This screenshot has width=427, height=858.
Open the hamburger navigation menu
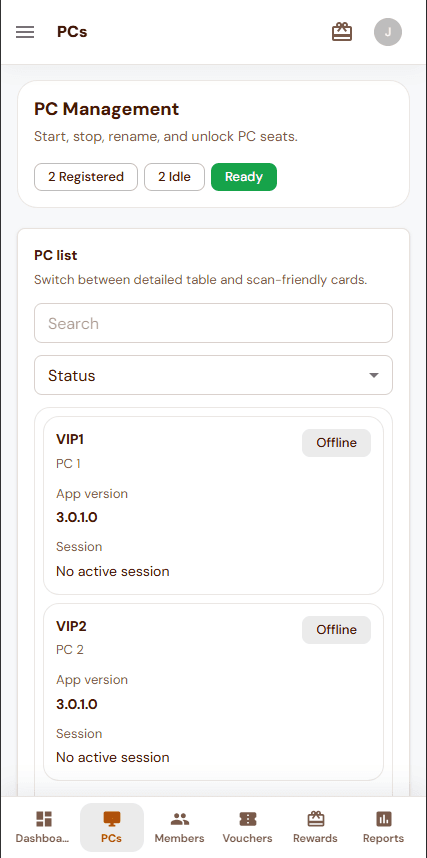click(x=25, y=32)
